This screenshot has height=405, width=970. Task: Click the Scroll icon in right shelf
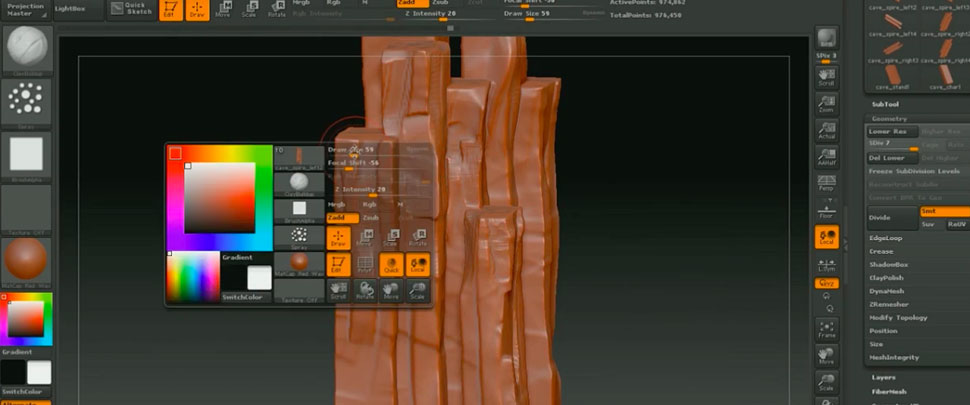(x=826, y=76)
